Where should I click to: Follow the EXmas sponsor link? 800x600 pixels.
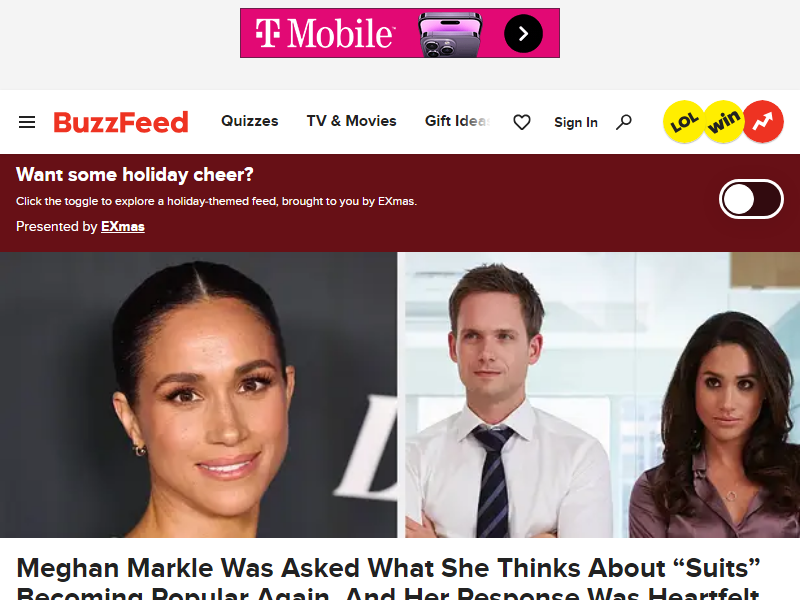(x=123, y=227)
